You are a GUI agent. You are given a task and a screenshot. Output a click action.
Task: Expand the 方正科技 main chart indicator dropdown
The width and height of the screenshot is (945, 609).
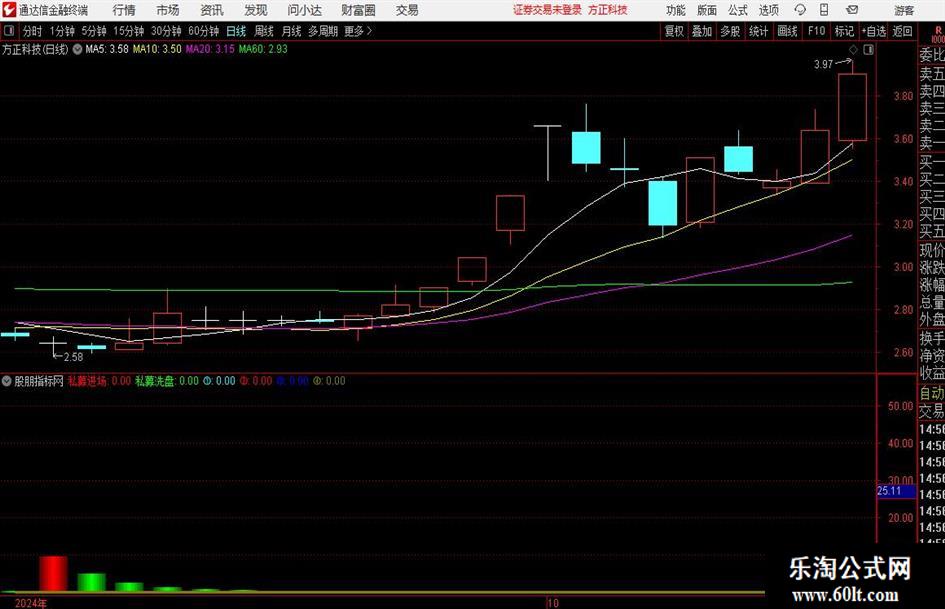click(78, 49)
